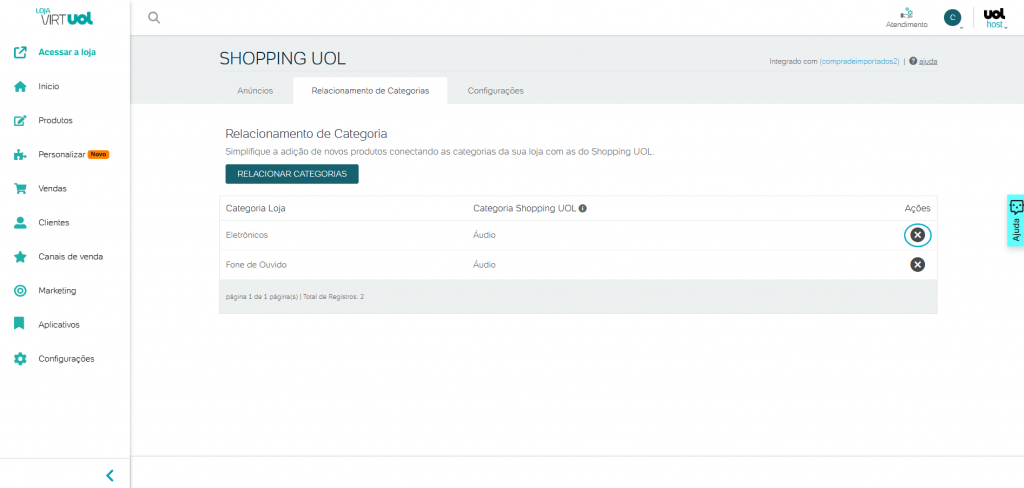Open Canais de venda in the sidebar

point(71,257)
